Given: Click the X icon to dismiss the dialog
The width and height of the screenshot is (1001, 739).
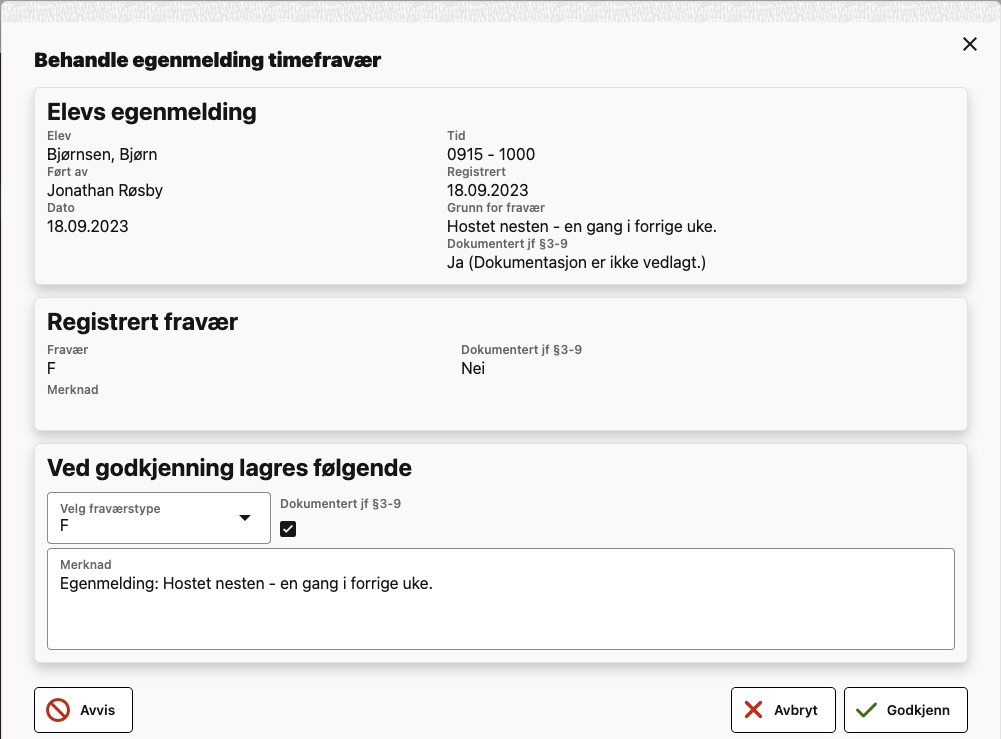Looking at the screenshot, I should [x=969, y=44].
